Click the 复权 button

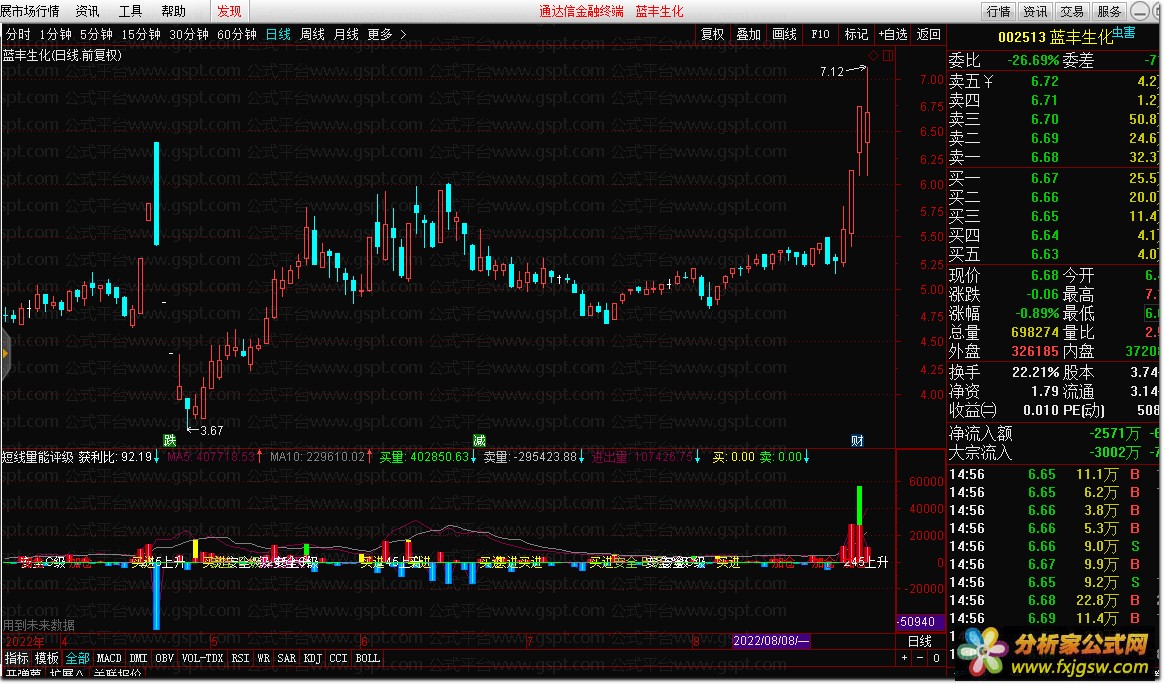[713, 34]
